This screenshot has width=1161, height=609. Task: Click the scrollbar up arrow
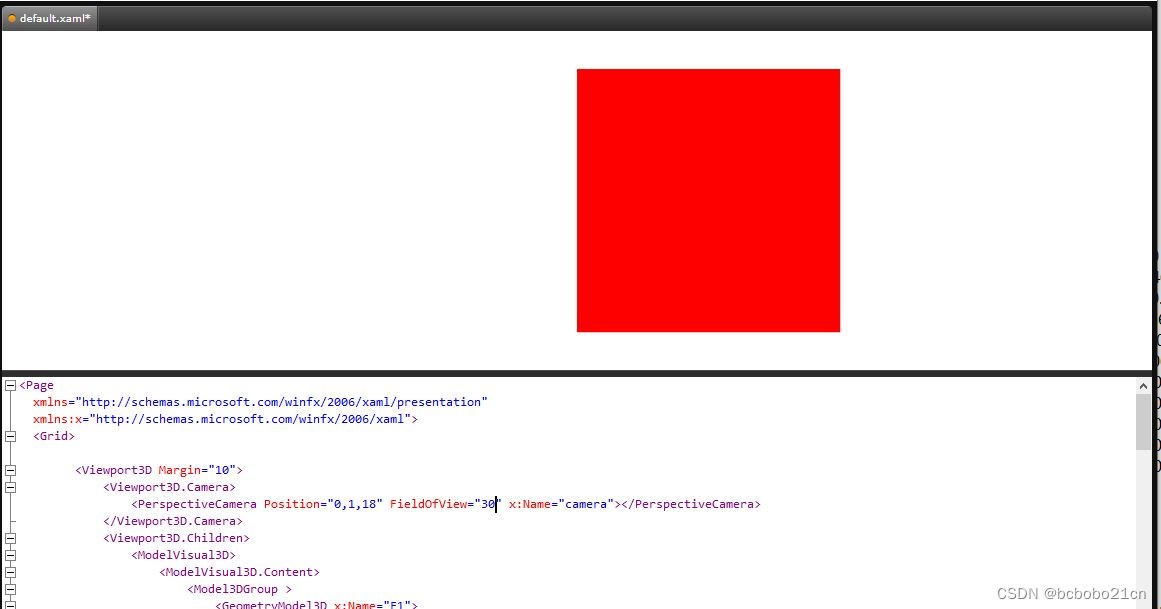[x=1144, y=385]
